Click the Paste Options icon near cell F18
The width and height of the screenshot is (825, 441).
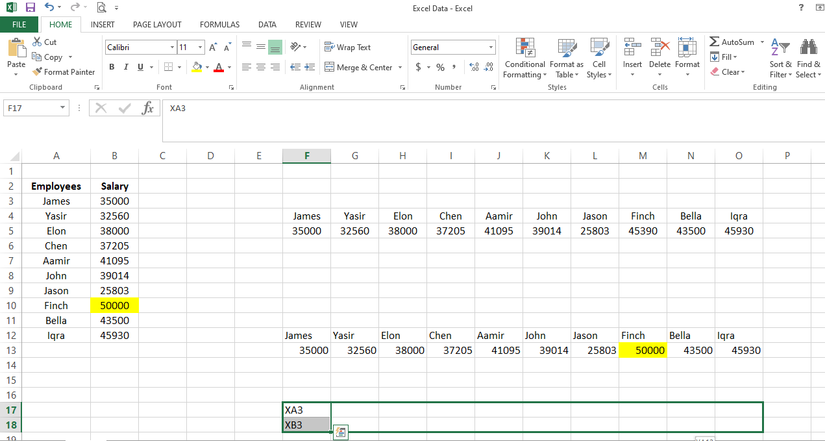click(x=341, y=432)
